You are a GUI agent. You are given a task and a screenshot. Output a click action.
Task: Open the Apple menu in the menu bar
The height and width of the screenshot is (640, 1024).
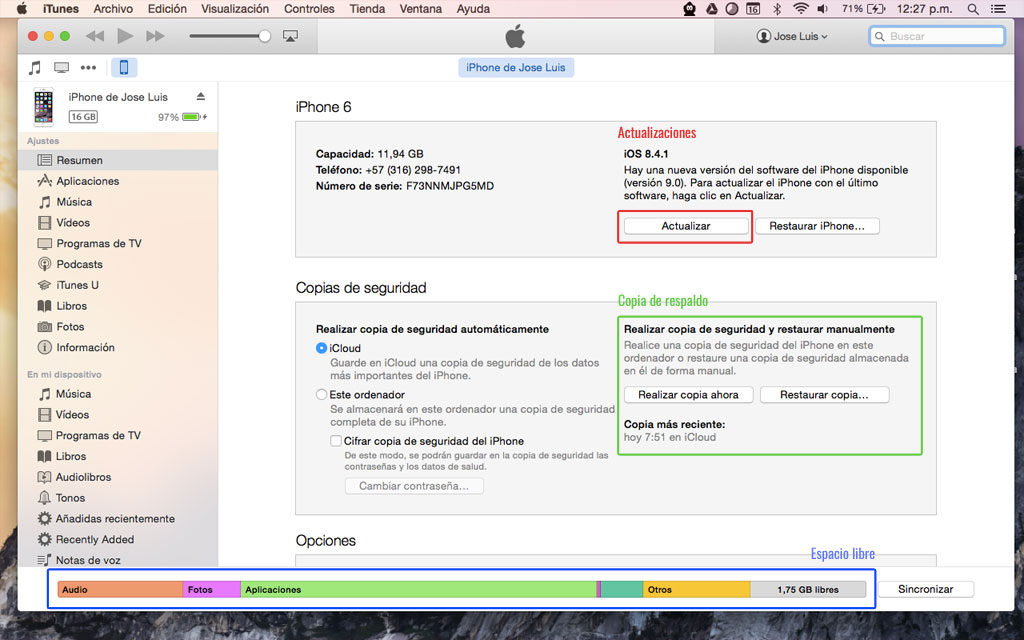[x=22, y=9]
